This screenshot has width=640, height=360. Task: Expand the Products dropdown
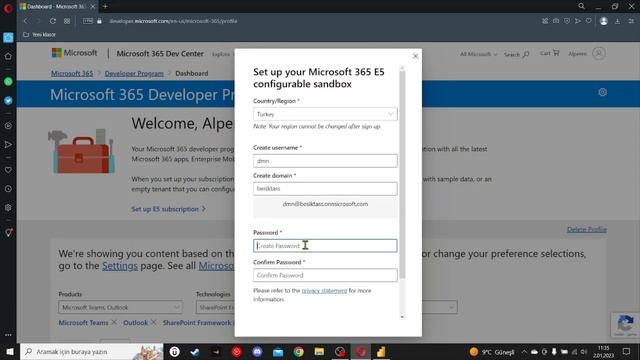tap(120, 307)
